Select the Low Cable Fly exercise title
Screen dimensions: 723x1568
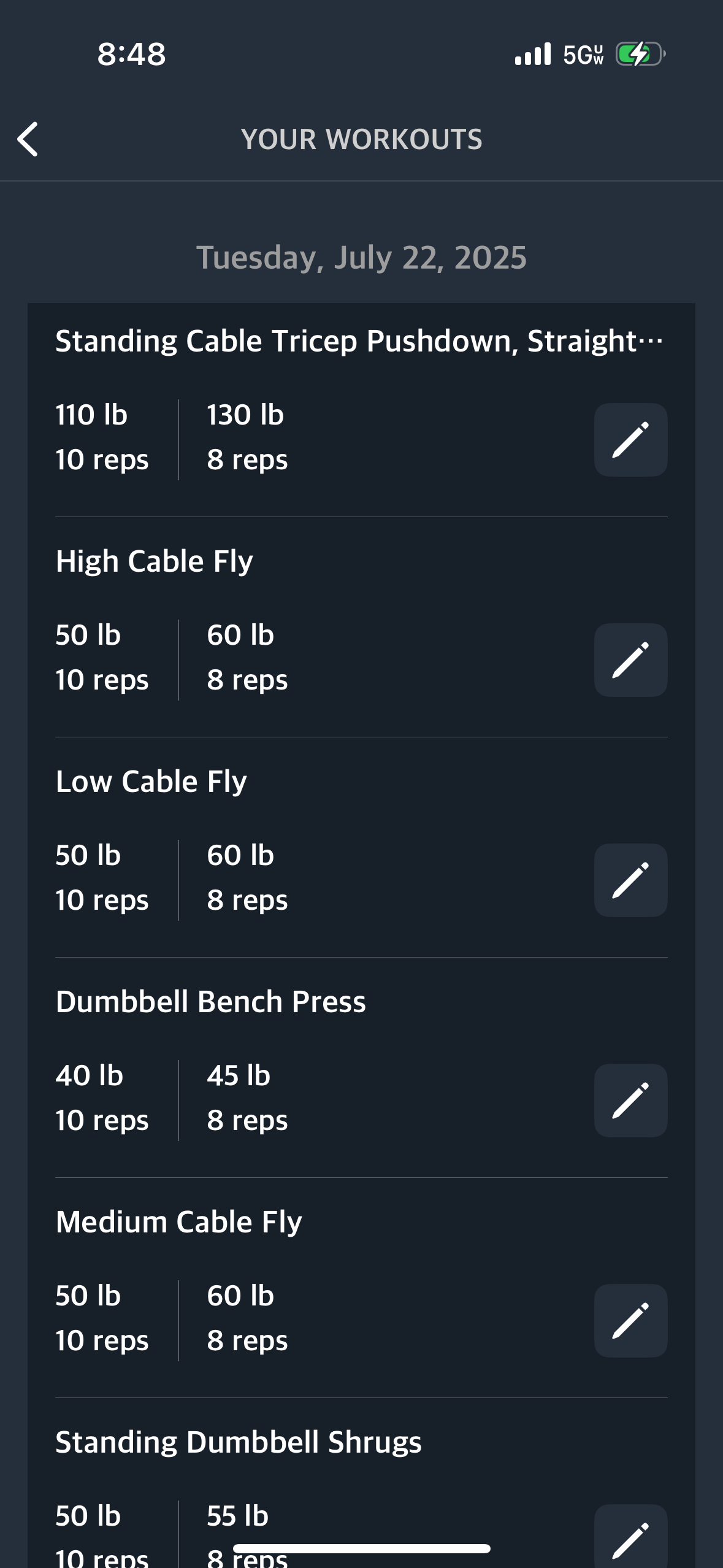[x=151, y=782]
